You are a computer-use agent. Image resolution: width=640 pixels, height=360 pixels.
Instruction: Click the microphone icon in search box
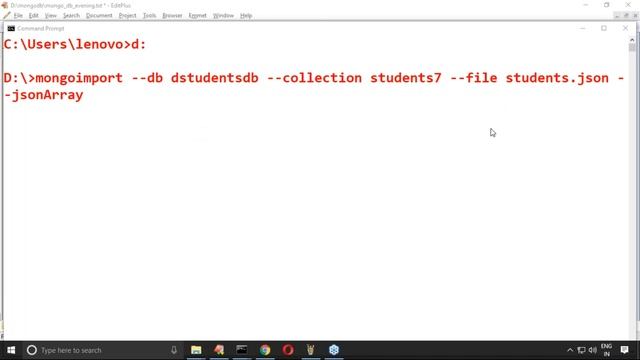tap(174, 350)
